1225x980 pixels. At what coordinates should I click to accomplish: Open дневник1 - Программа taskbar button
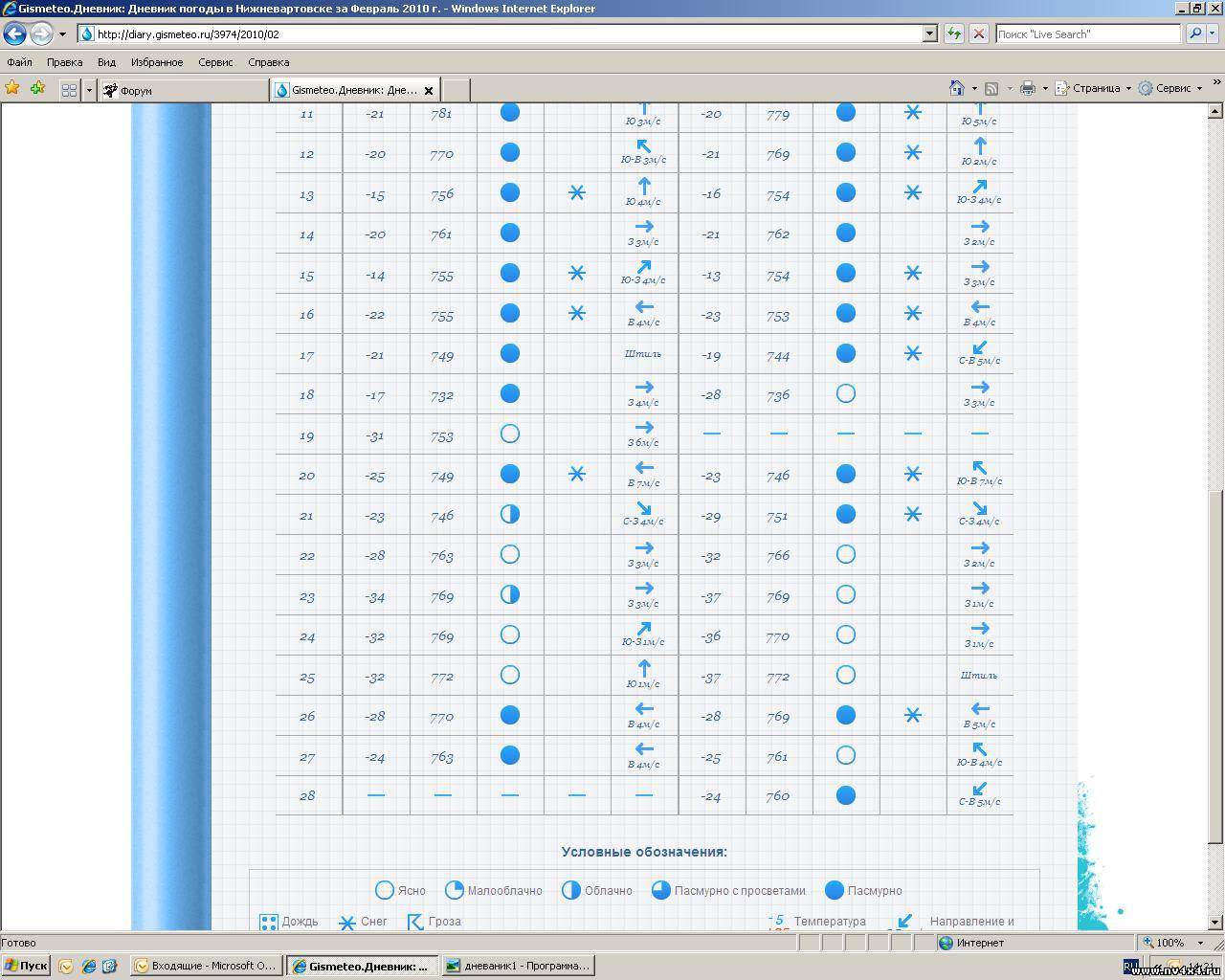tap(519, 966)
